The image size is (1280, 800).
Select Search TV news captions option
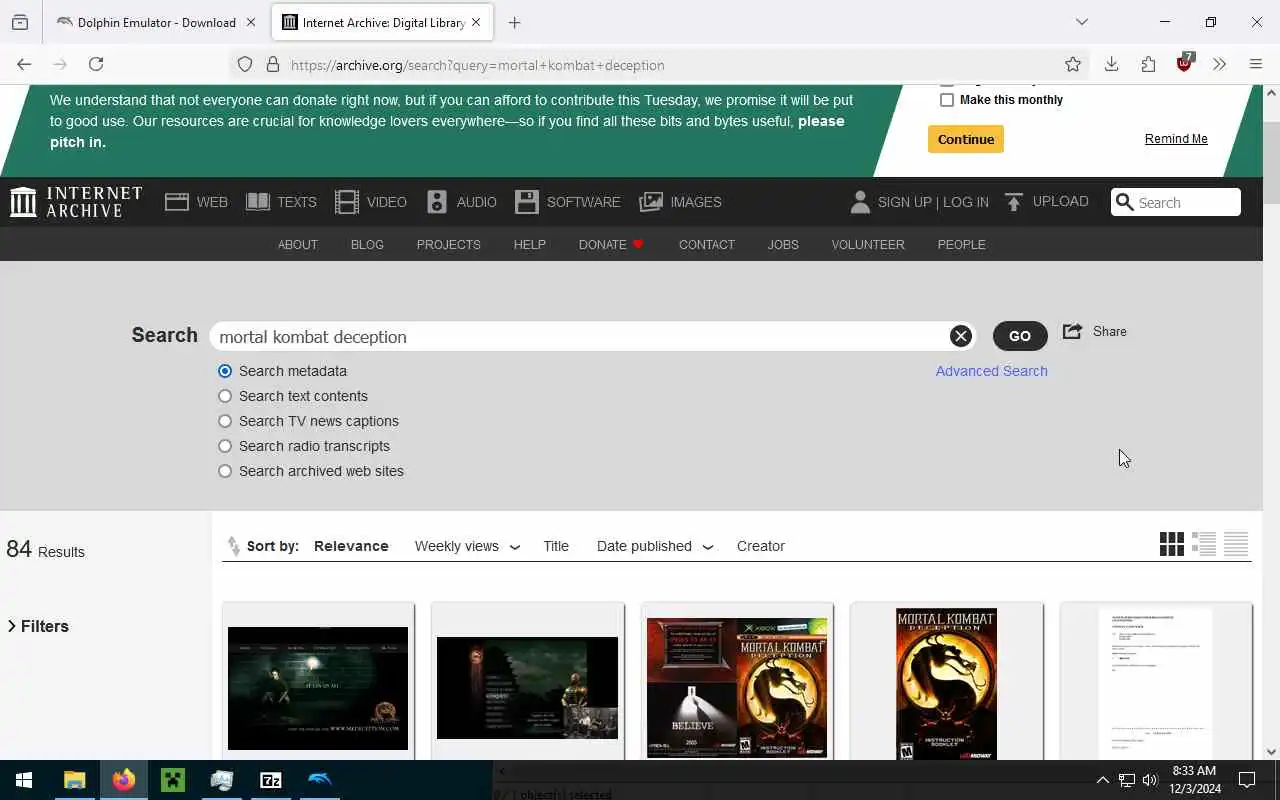(225, 421)
